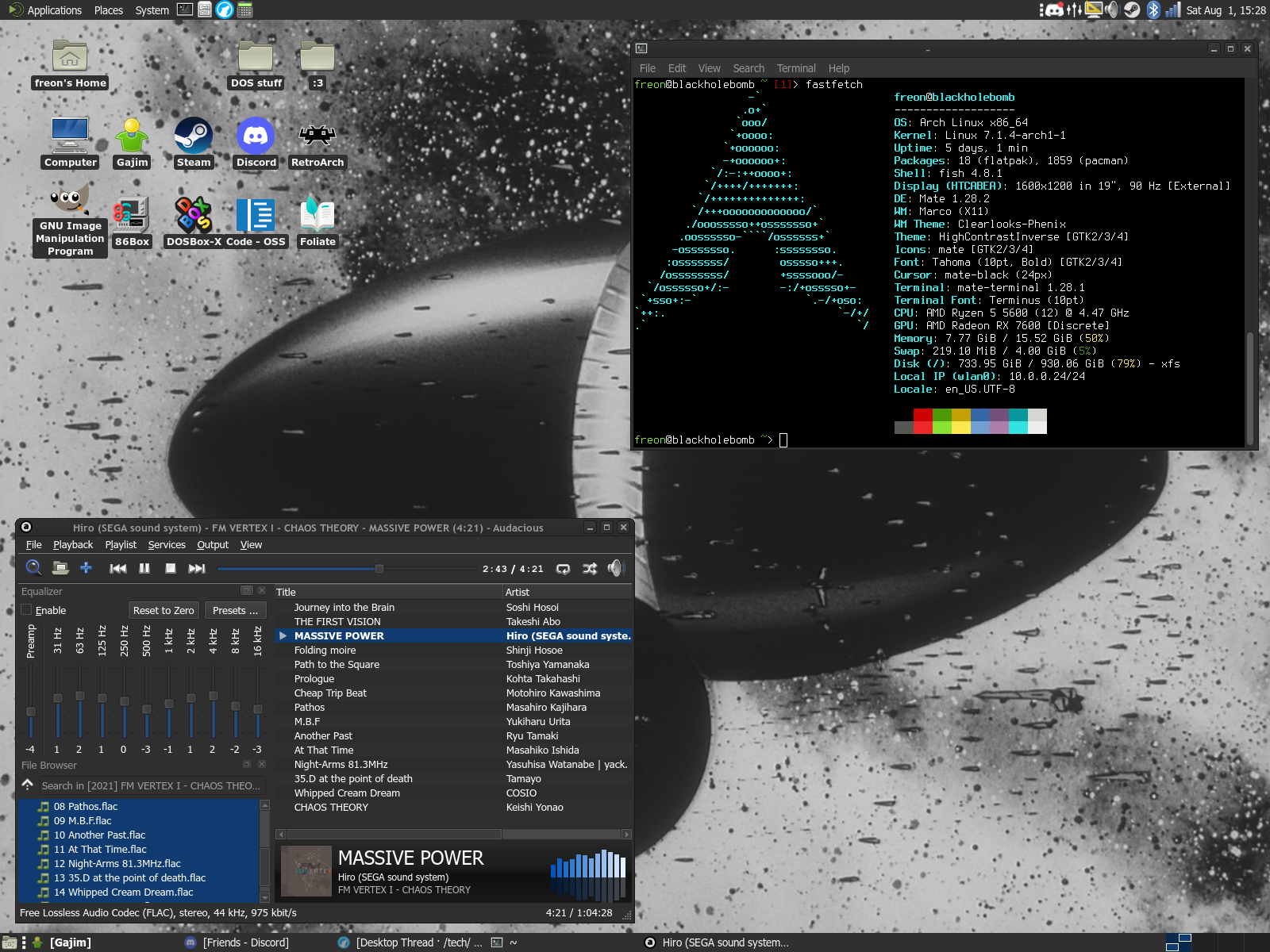Open the Playlist menu

click(x=121, y=545)
